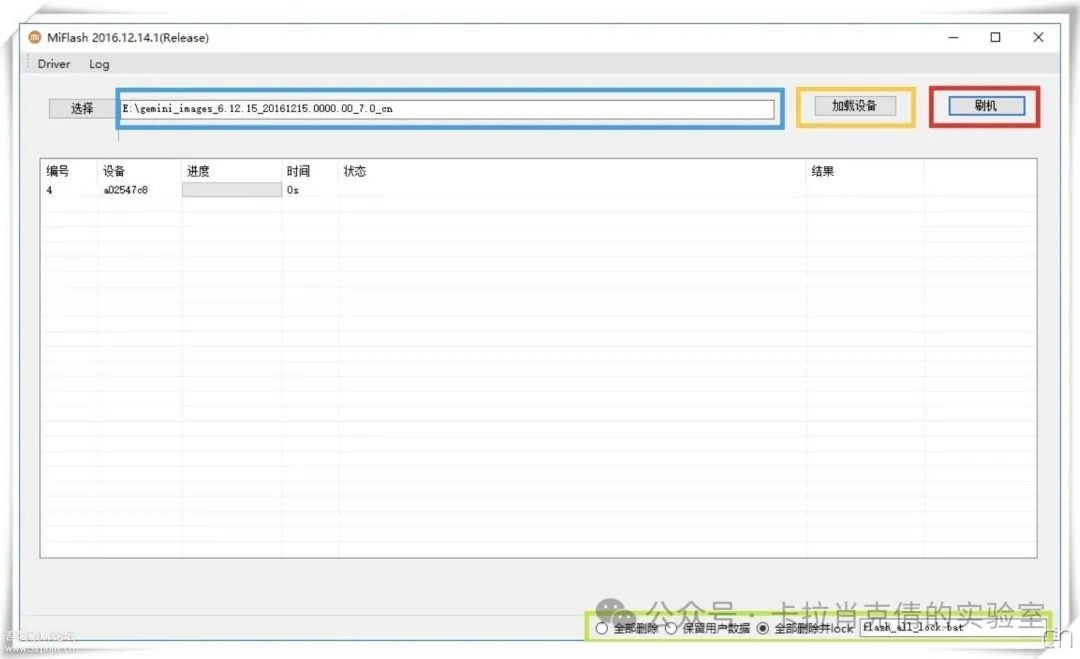The image size is (1080, 659).
Task: Click the 结果 column header
Action: (x=822, y=171)
